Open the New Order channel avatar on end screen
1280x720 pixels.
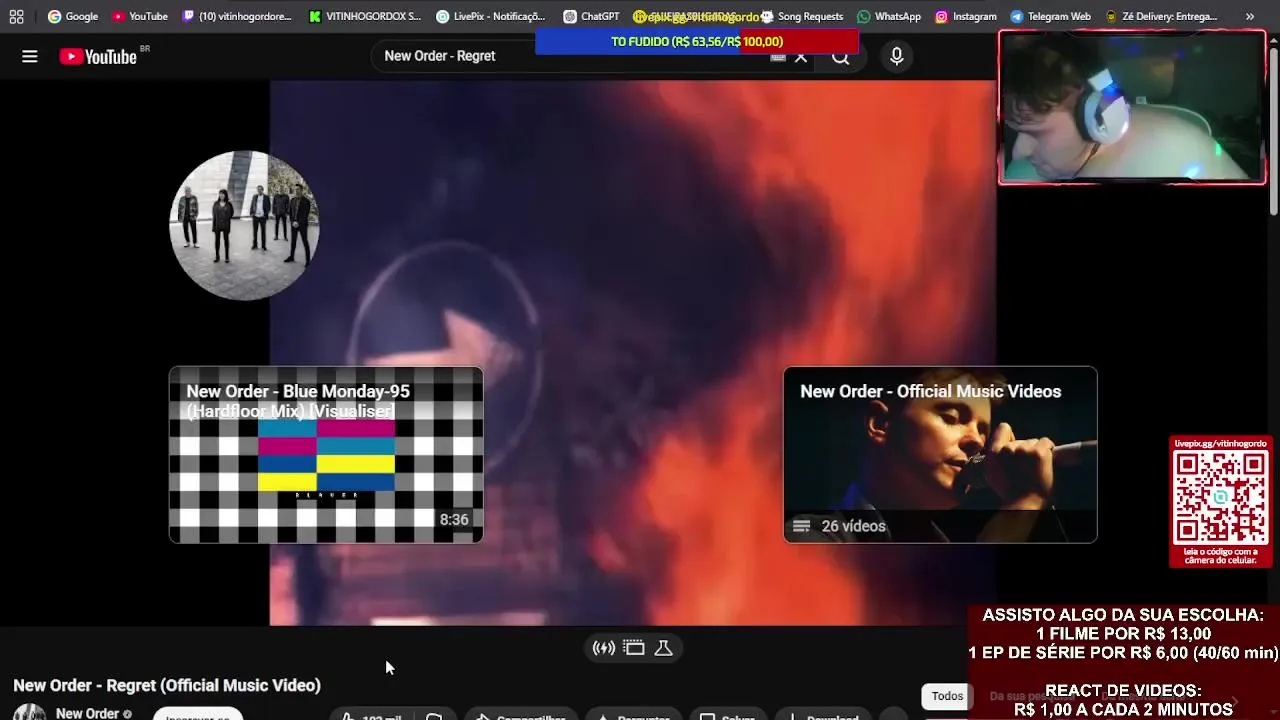[245, 226]
